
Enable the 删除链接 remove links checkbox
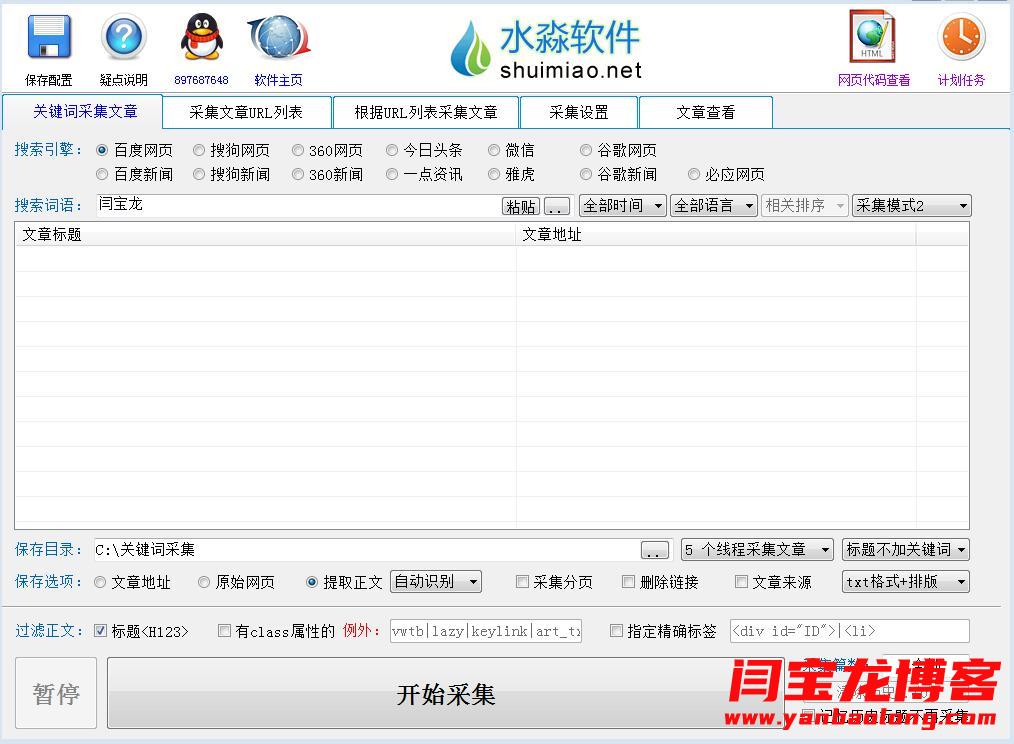[x=628, y=581]
